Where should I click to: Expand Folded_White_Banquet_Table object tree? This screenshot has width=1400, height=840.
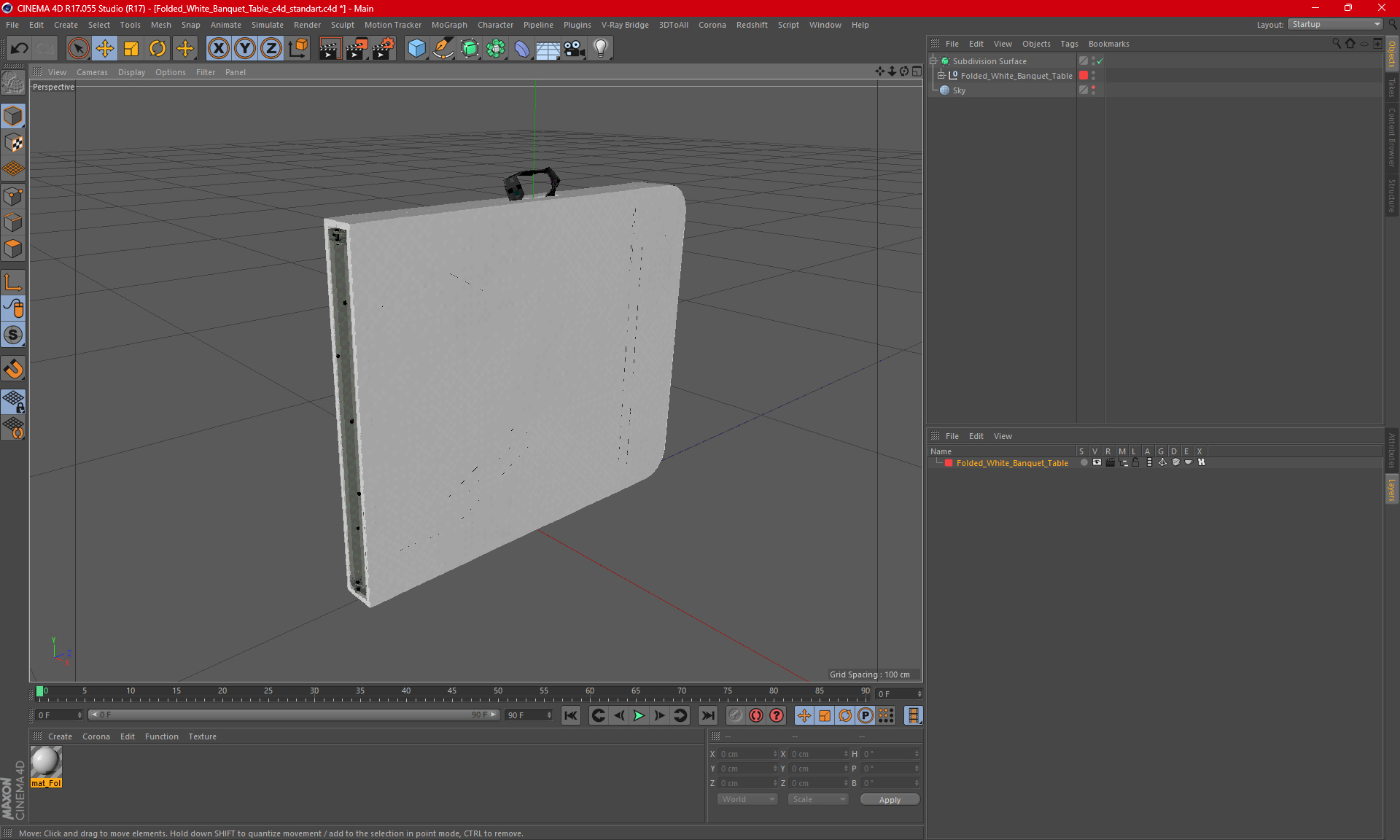click(x=941, y=76)
